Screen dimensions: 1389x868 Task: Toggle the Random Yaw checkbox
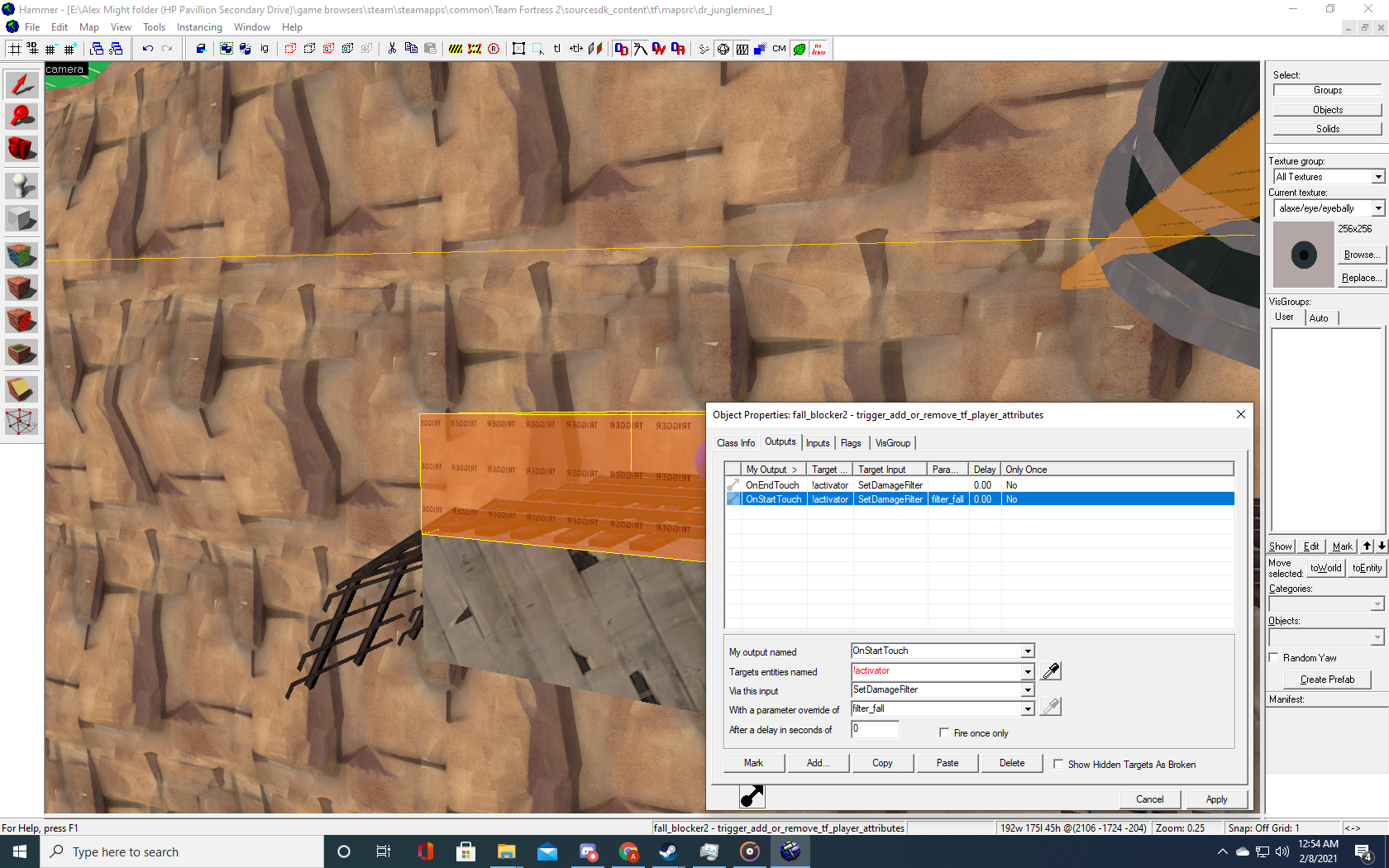click(x=1274, y=658)
